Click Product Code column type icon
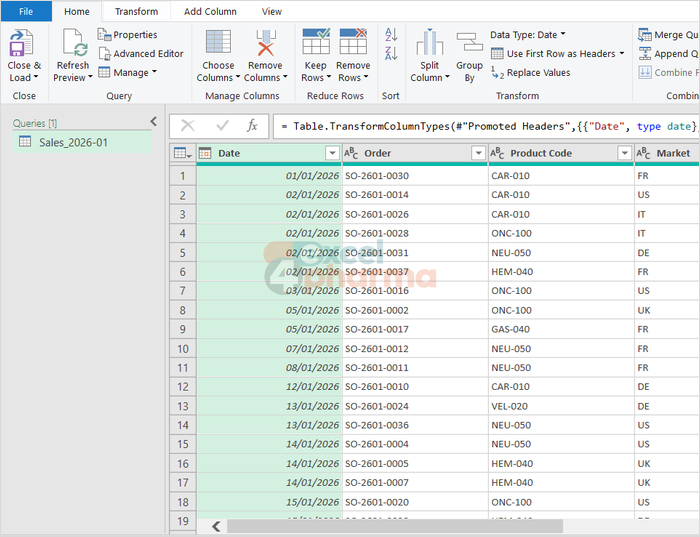 pos(497,153)
